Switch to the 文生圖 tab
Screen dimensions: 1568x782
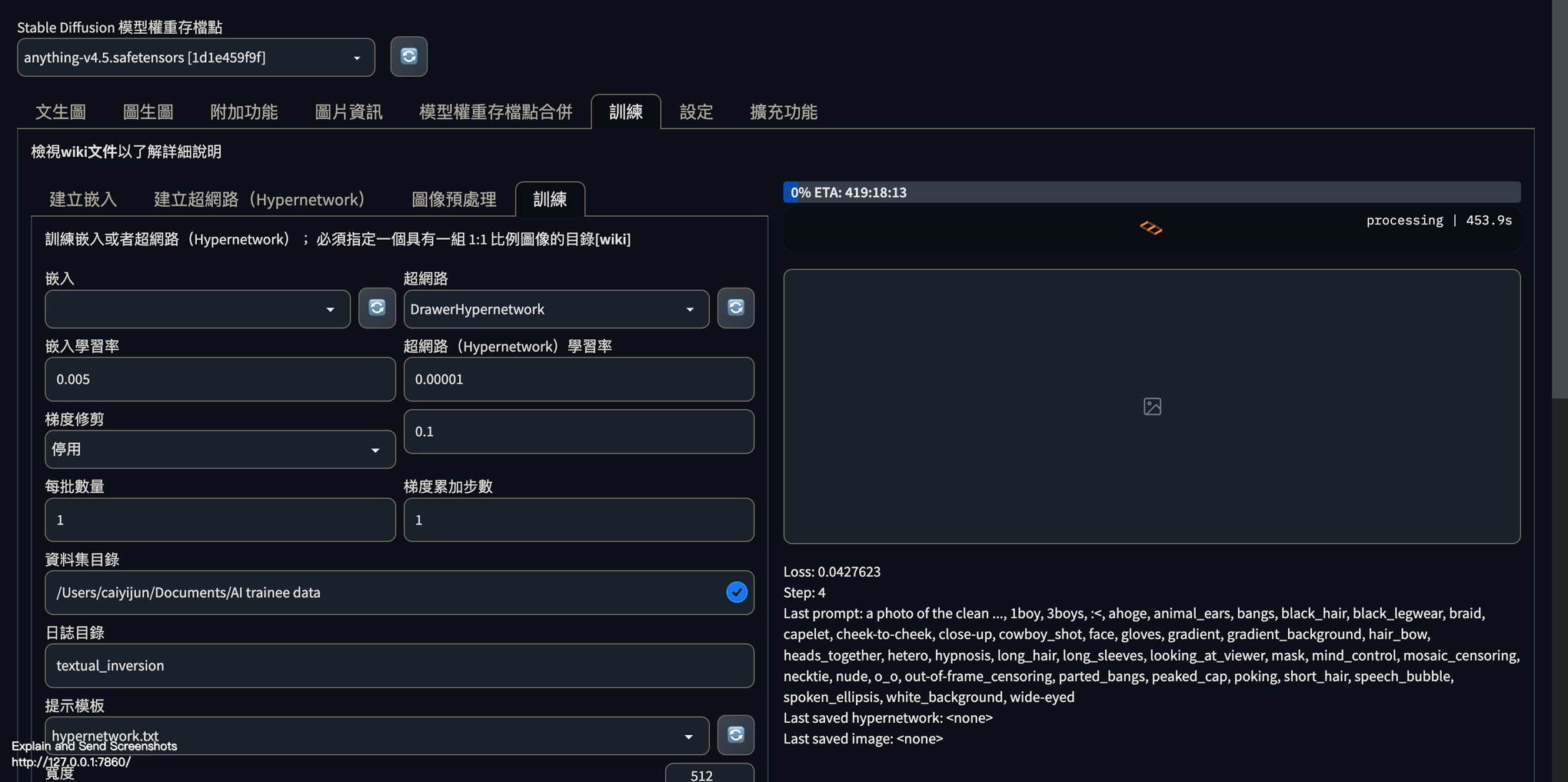tap(61, 112)
